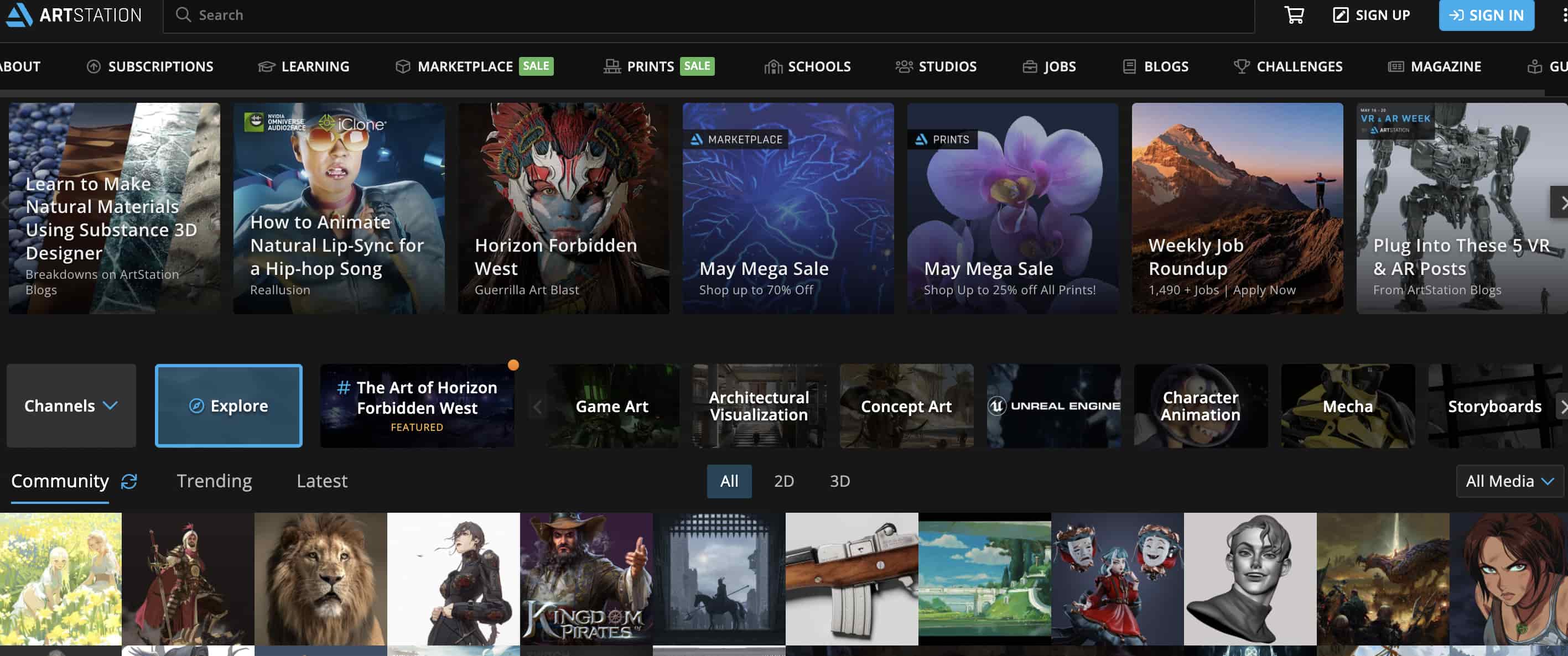Enable the All media filter
Image resolution: width=1568 pixels, height=656 pixels.
click(x=729, y=481)
